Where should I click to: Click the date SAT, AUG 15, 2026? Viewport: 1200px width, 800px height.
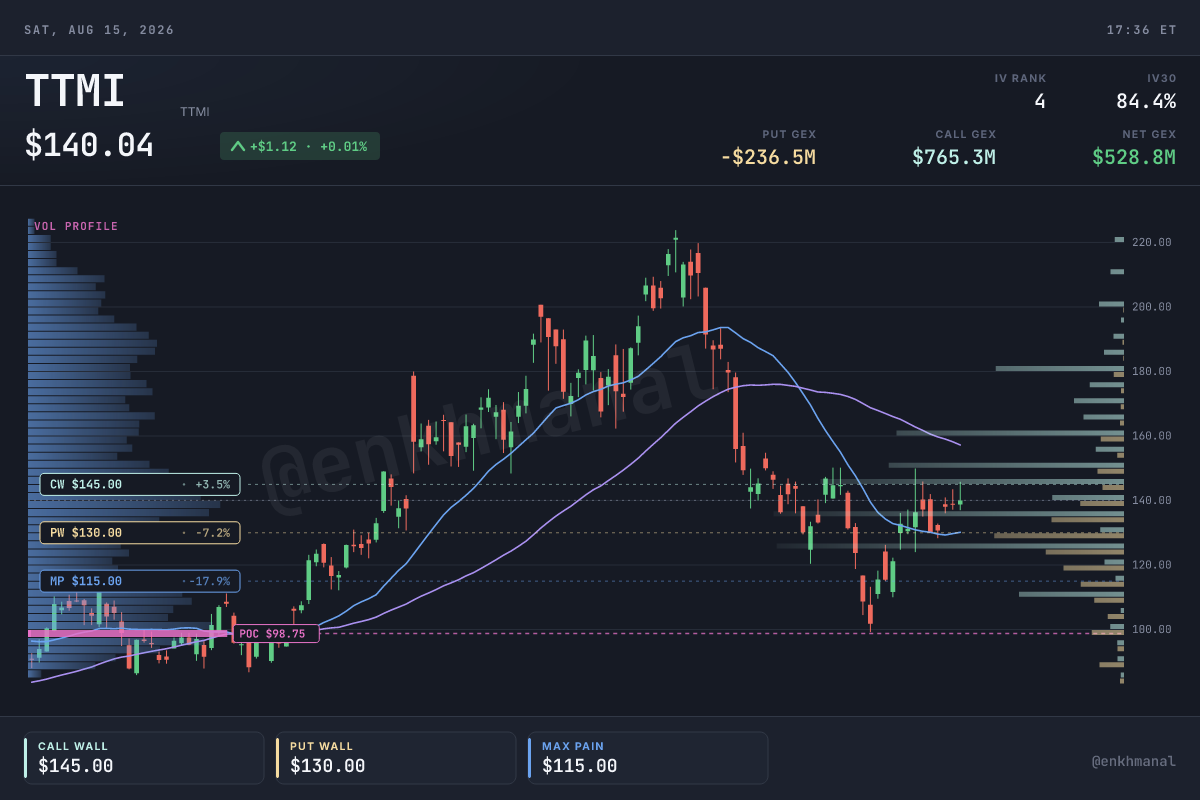coord(99,30)
